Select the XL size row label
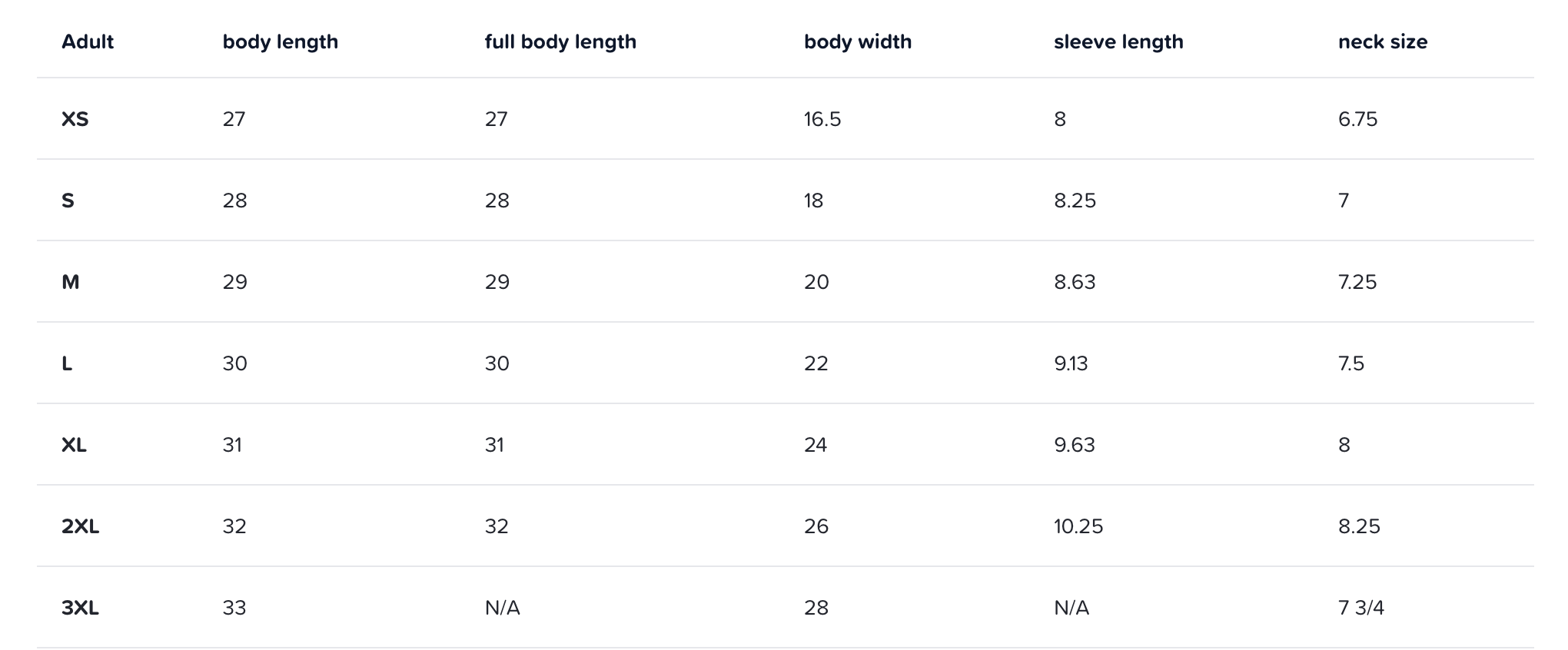Viewport: 1568px width, 650px height. [x=75, y=445]
